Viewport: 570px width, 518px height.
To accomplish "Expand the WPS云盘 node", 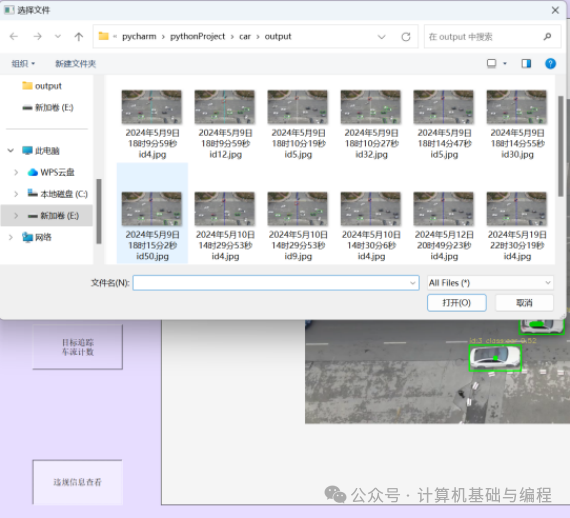I will 16,172.
